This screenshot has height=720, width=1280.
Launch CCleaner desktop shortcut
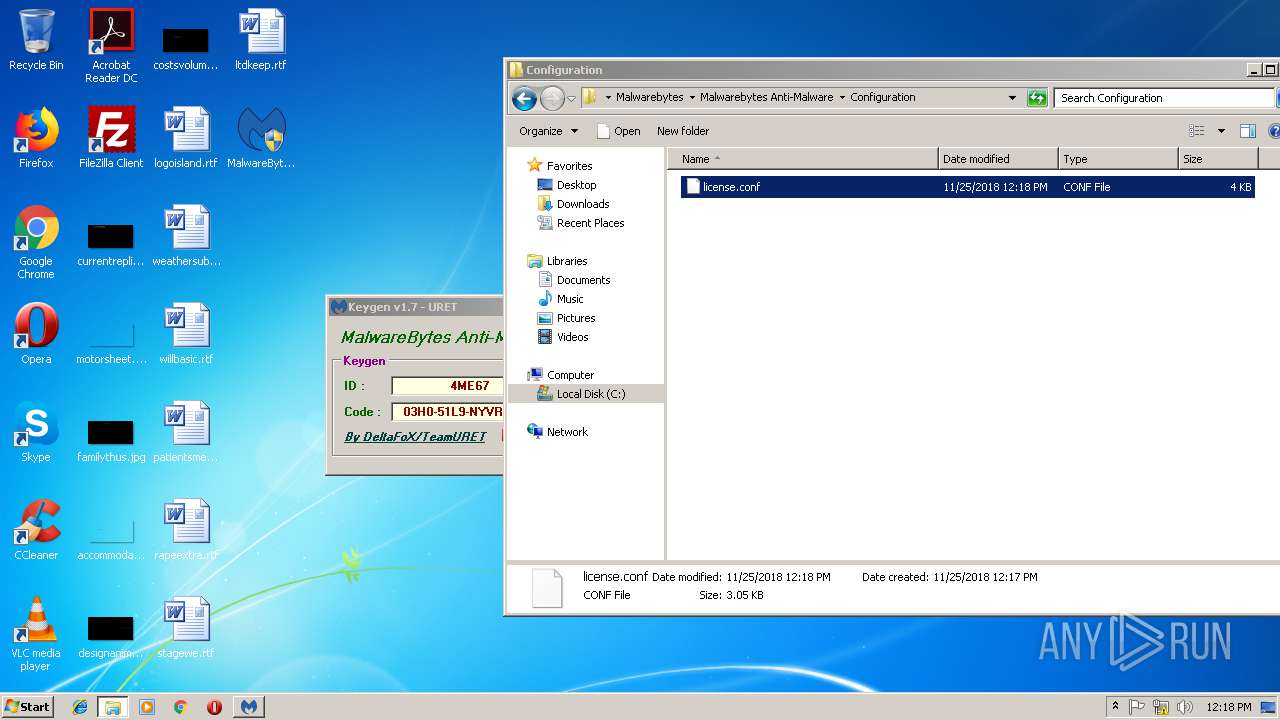coord(36,530)
